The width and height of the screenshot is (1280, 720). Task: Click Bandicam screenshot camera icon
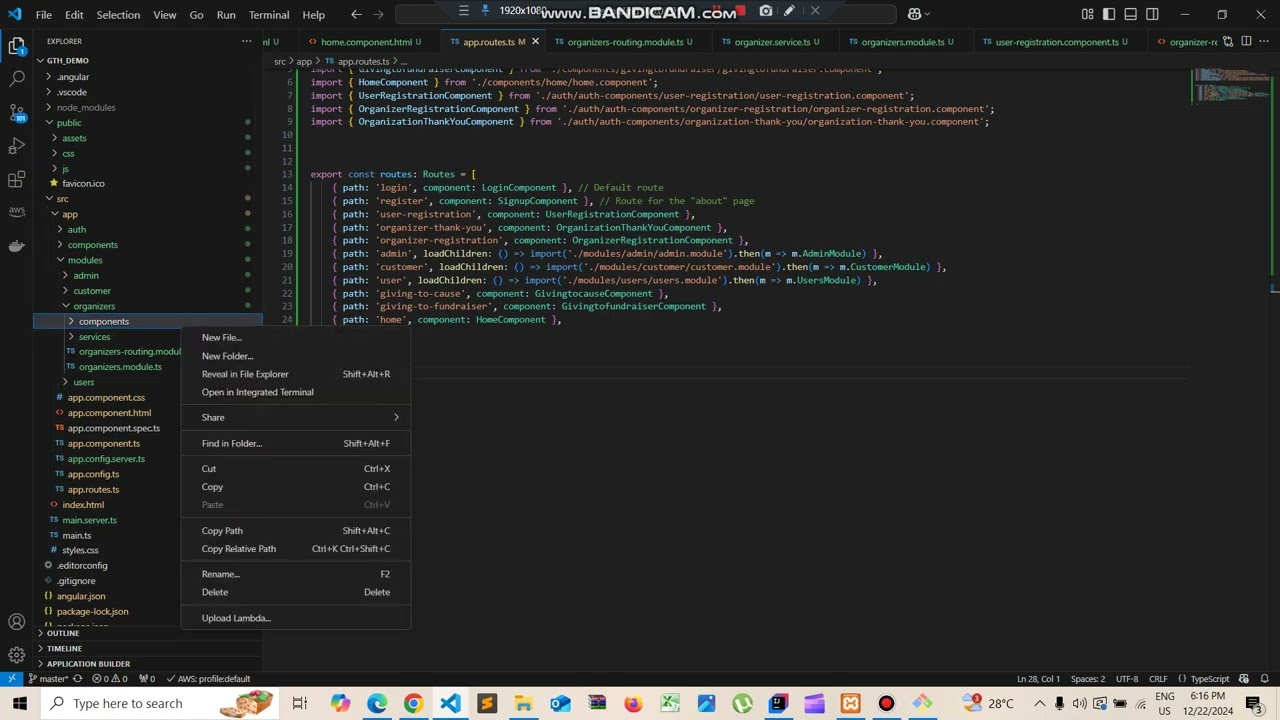766,11
